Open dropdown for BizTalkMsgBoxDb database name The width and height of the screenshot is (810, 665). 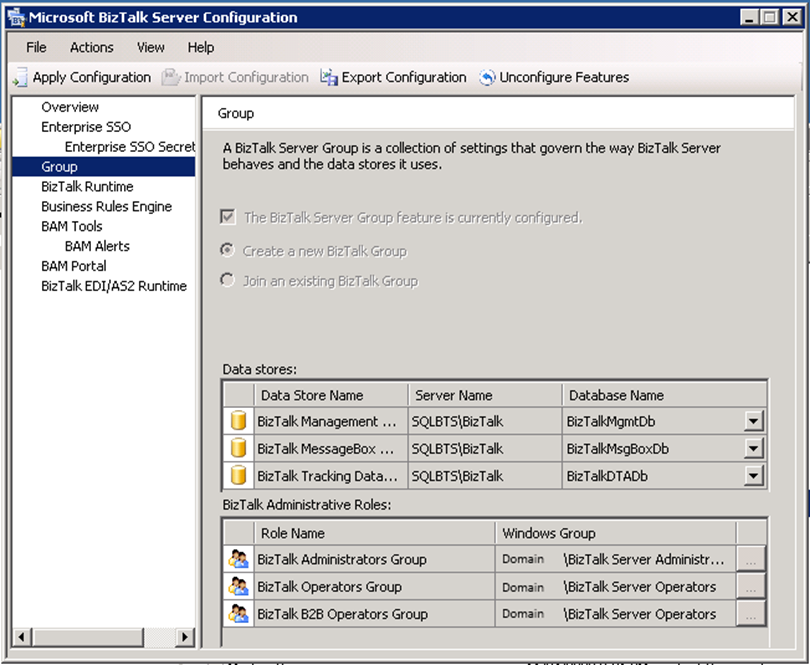[x=754, y=449]
